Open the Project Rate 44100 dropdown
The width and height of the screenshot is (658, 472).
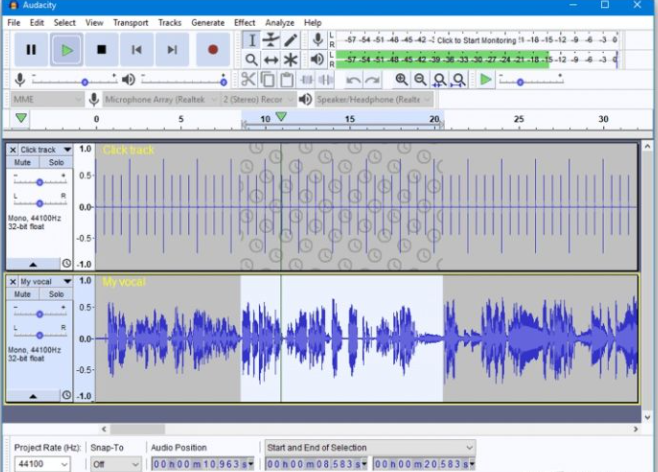click(42, 464)
